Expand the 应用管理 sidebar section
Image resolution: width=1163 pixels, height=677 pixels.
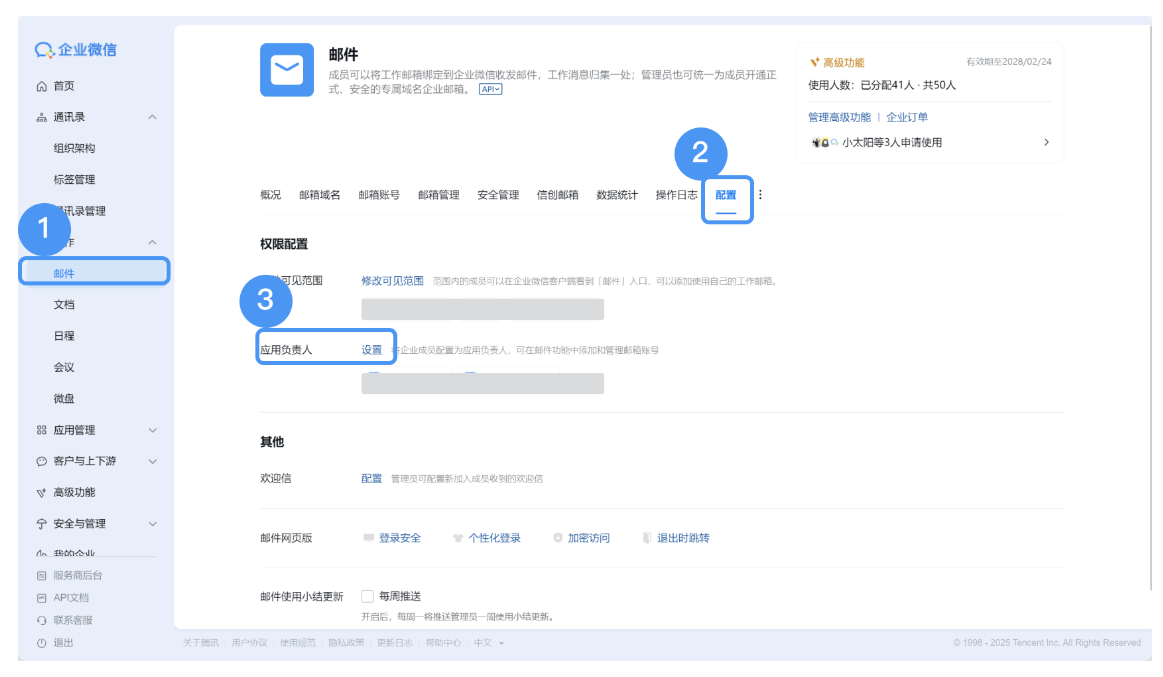pos(151,430)
